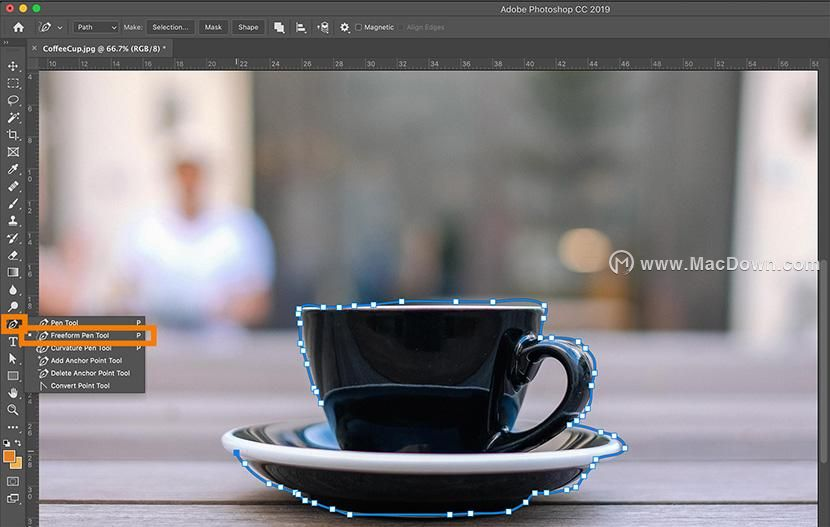Screen dimensions: 830x527
Task: Select the Eyedropper tool
Action: [x=13, y=169]
